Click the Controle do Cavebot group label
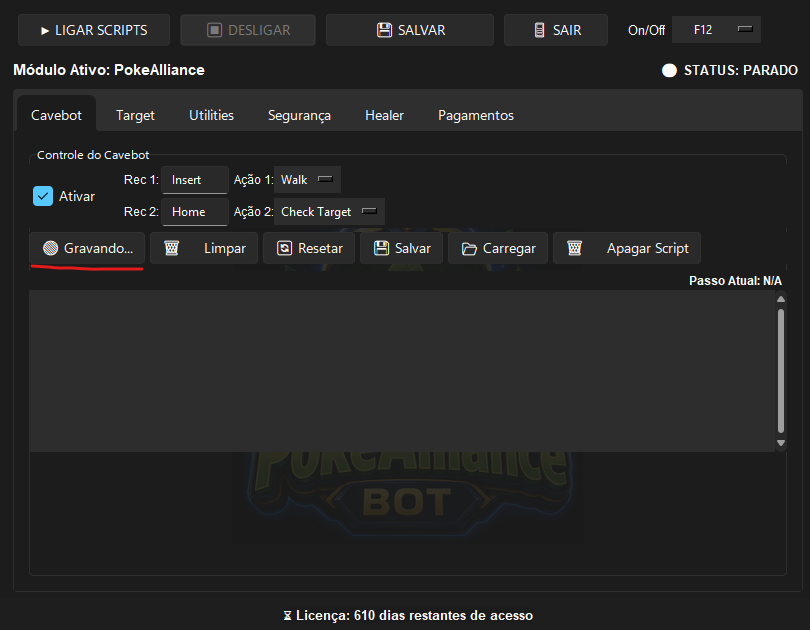 93,155
